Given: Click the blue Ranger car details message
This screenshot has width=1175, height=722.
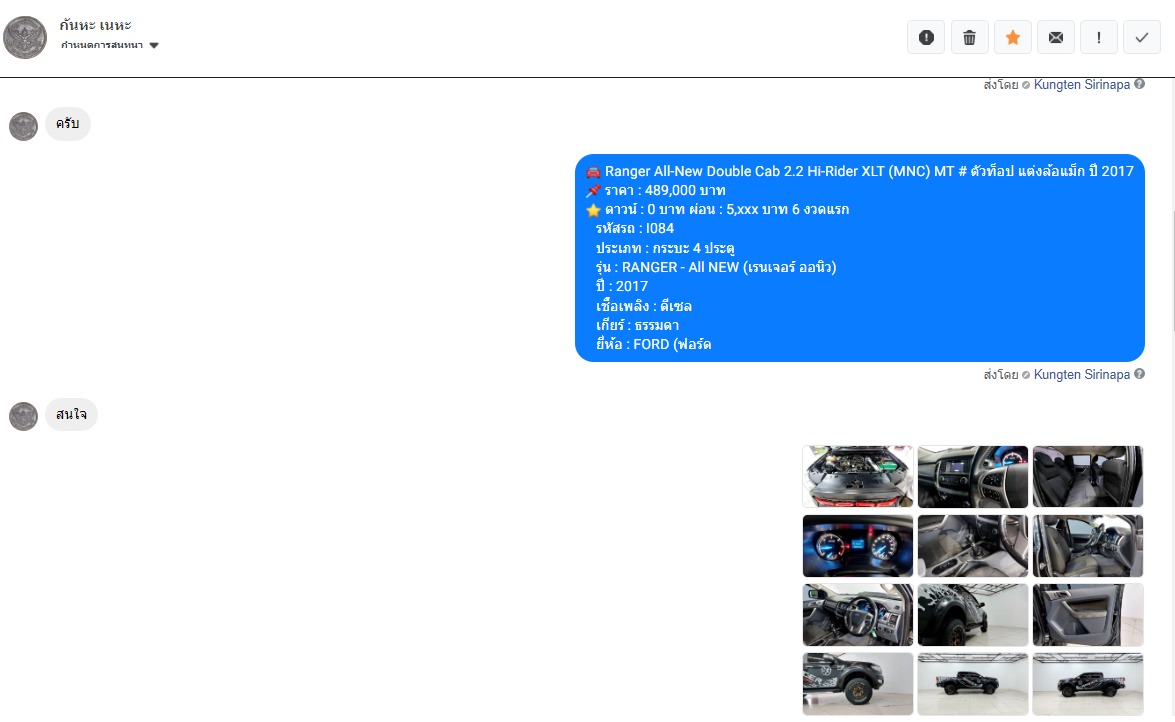Looking at the screenshot, I should coord(860,258).
